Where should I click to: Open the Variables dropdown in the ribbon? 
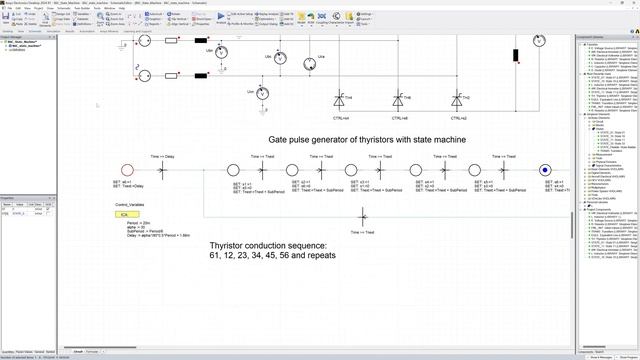click(83, 14)
